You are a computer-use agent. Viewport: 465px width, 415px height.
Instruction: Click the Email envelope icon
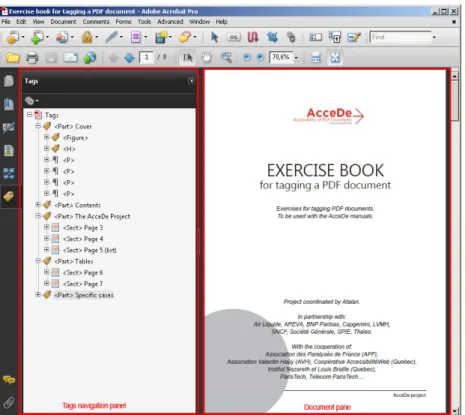click(71, 58)
